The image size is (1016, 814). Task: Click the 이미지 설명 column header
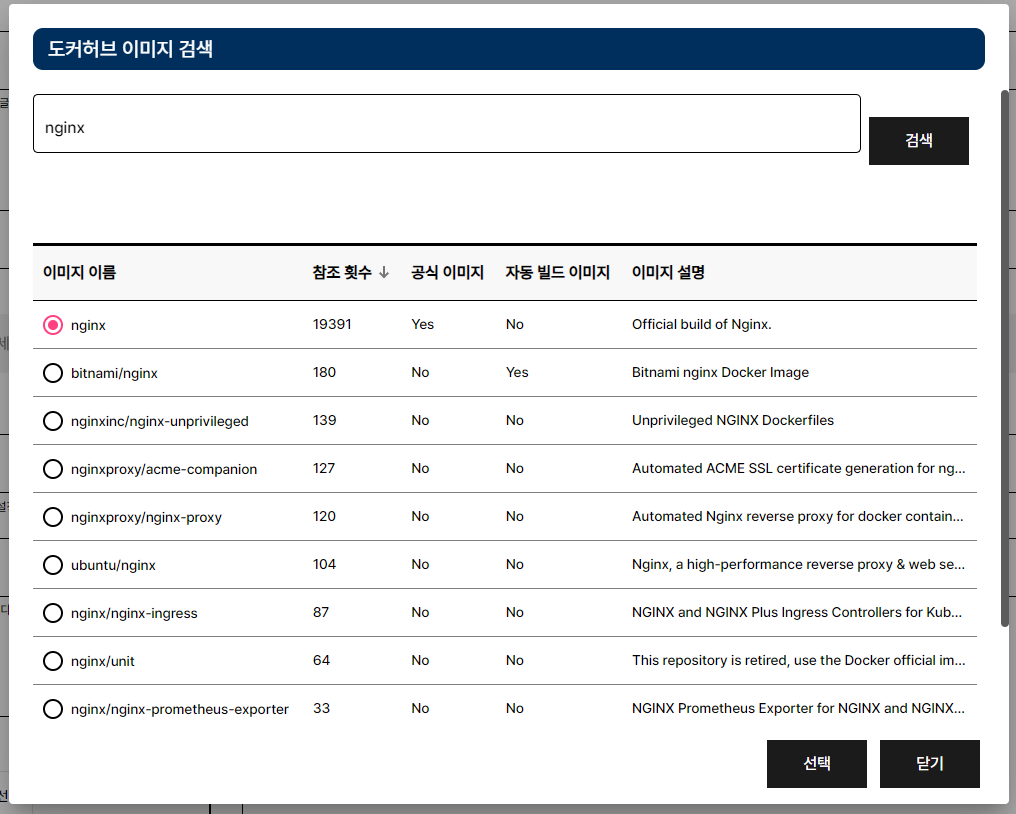[668, 272]
